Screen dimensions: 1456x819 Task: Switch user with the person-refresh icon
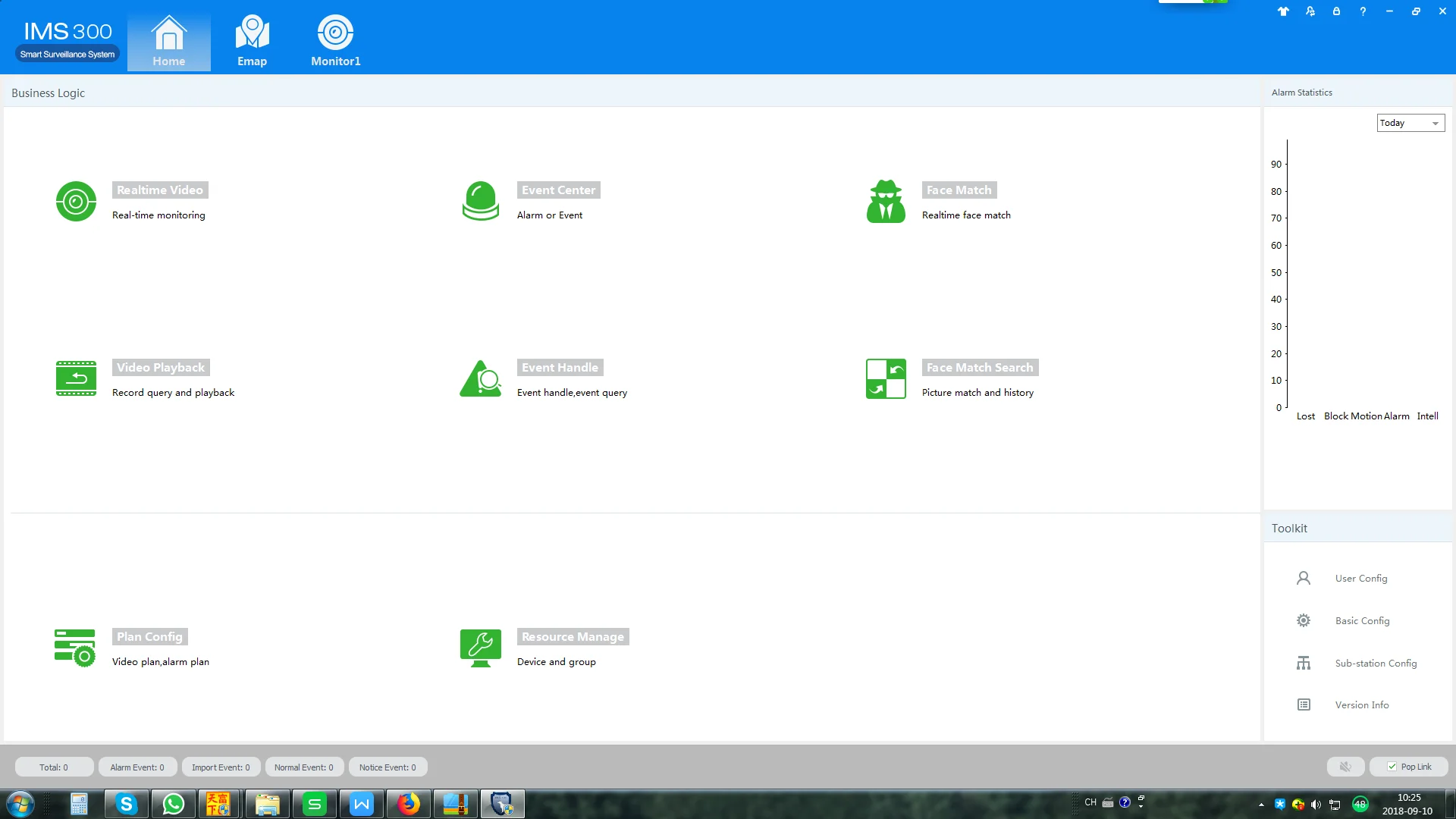pyautogui.click(x=1310, y=11)
